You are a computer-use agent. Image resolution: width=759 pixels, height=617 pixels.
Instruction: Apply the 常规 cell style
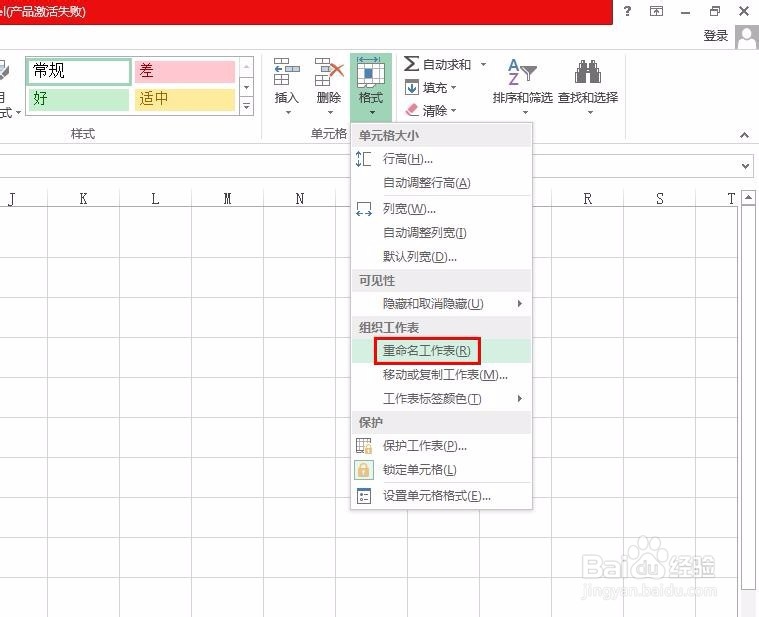[79, 71]
